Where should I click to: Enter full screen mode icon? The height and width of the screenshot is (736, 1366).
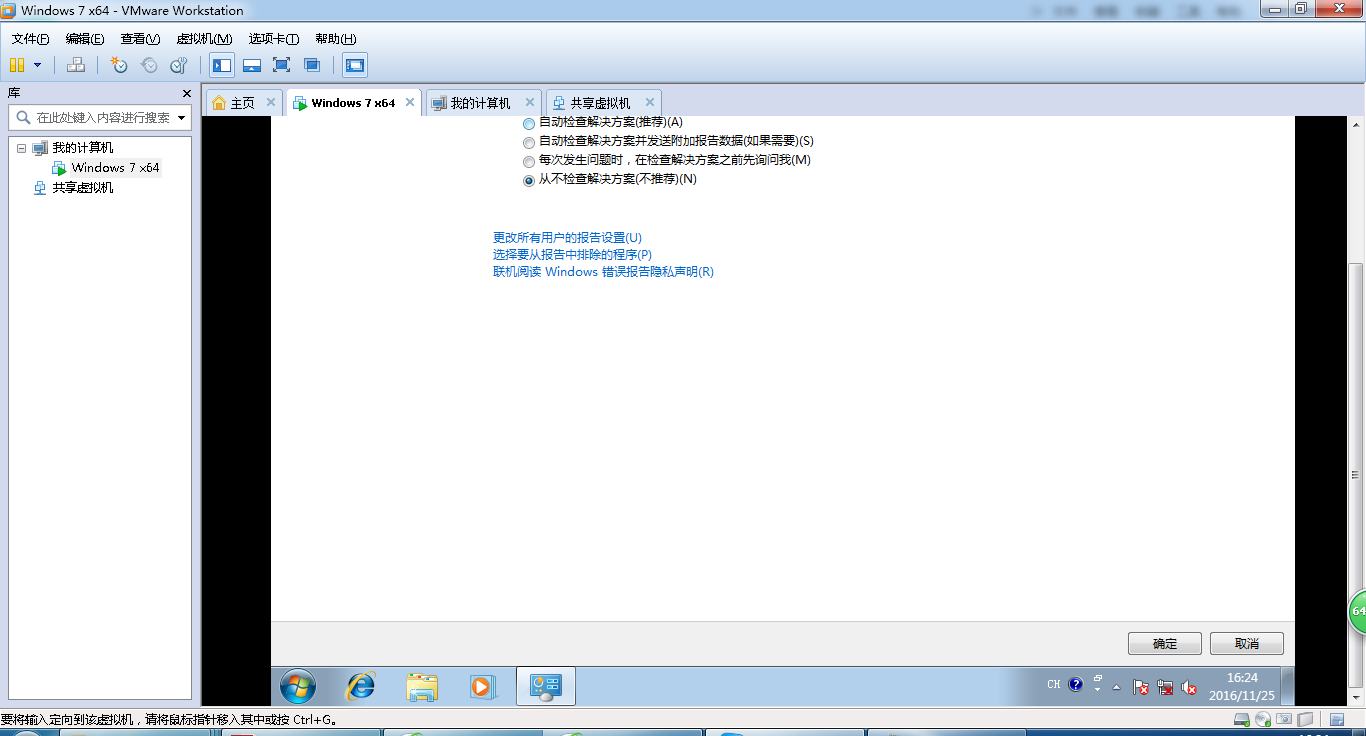[282, 65]
